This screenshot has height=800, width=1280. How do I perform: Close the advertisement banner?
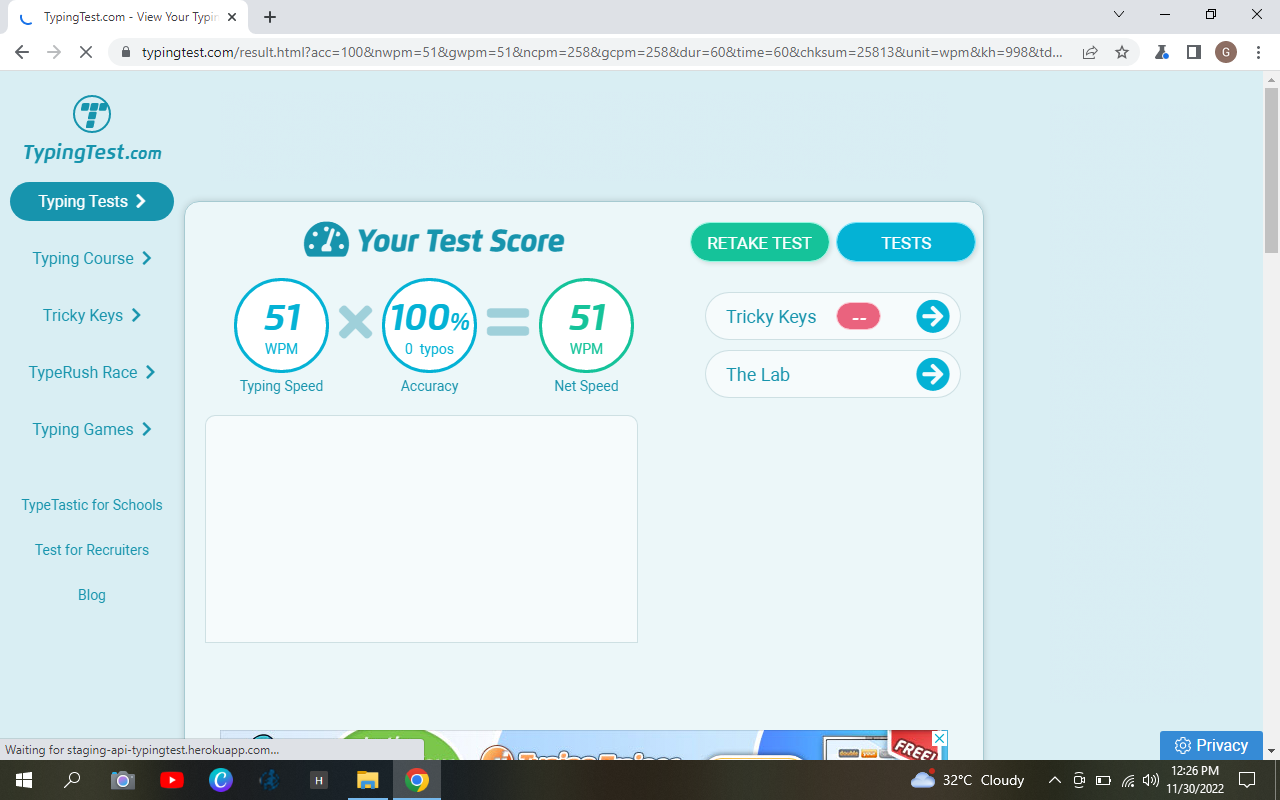tap(938, 738)
